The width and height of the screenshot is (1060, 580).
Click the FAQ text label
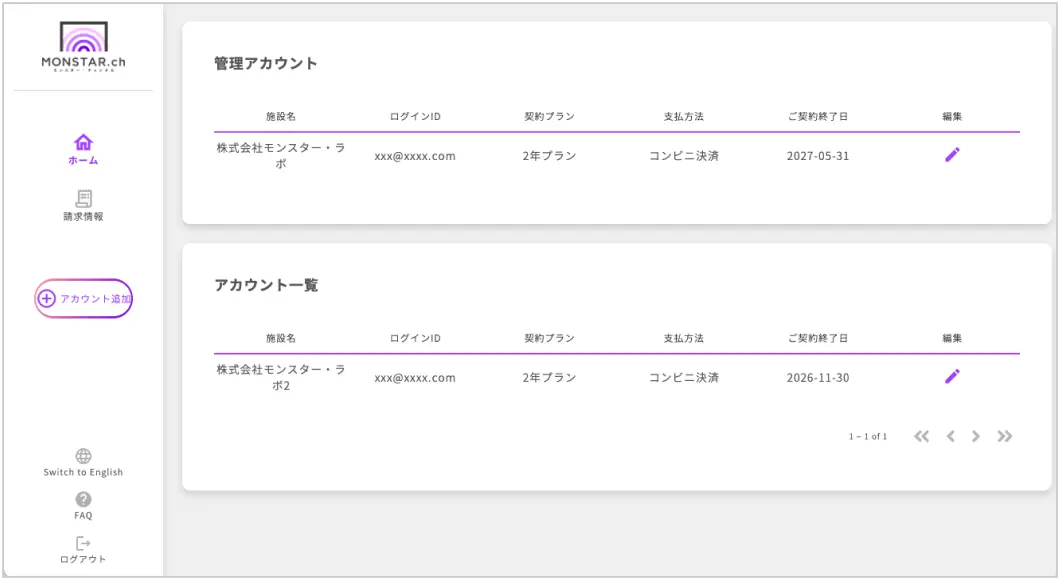tap(83, 516)
